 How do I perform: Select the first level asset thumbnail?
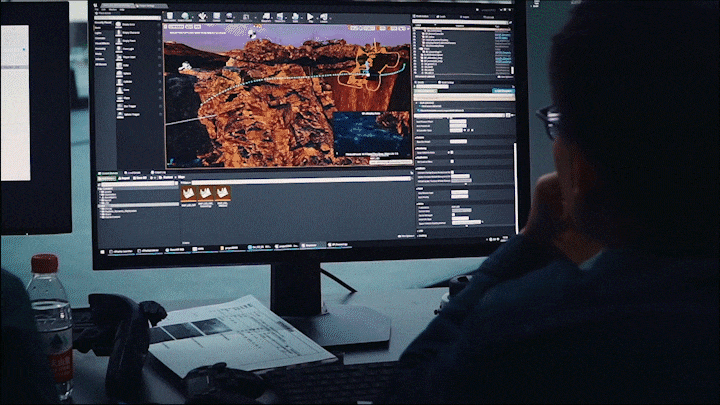[x=189, y=192]
